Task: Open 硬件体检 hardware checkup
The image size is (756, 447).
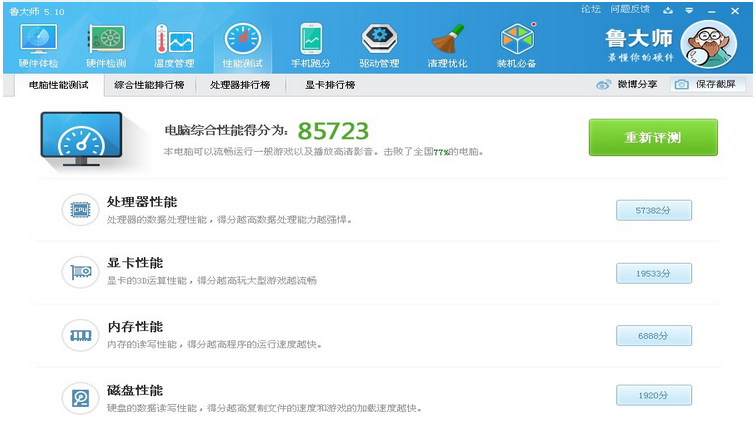Action: coord(39,46)
